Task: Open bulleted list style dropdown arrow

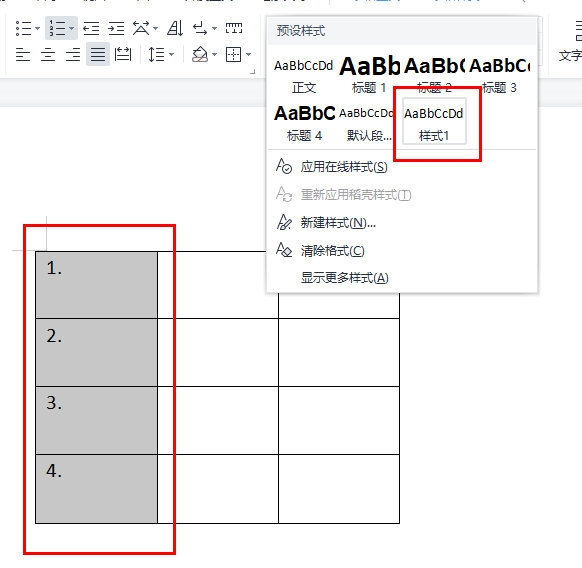Action: (37, 28)
